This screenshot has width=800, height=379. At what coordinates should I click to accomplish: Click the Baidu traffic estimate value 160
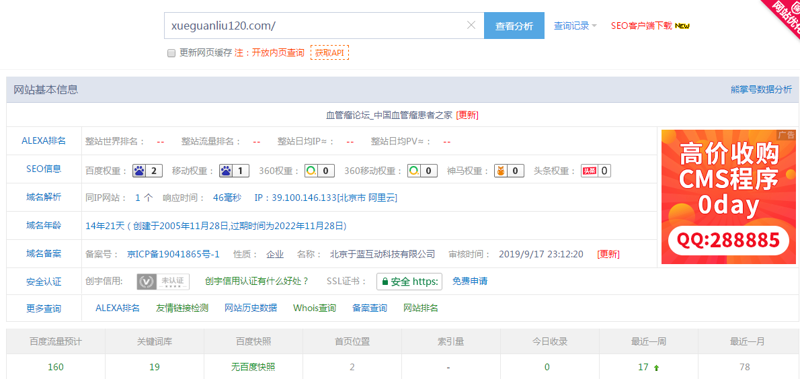click(x=56, y=367)
